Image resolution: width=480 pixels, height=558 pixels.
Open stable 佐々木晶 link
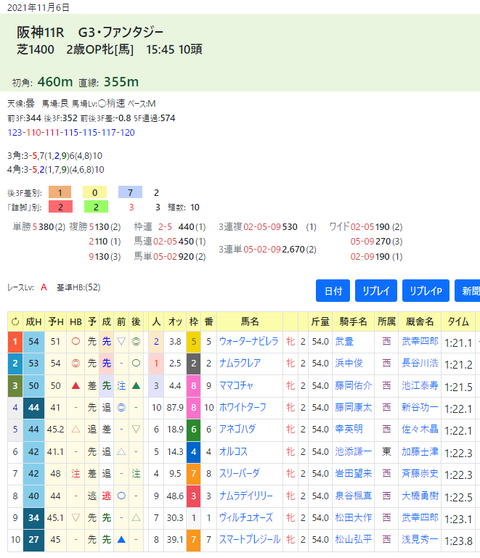420,430
